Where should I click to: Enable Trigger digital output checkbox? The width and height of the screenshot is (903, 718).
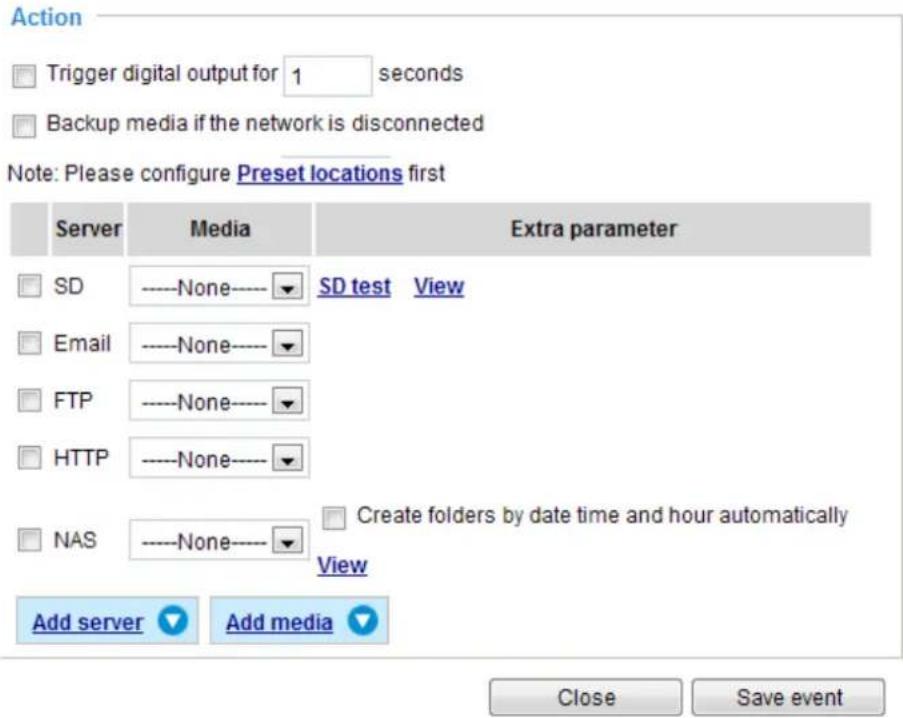[x=24, y=75]
